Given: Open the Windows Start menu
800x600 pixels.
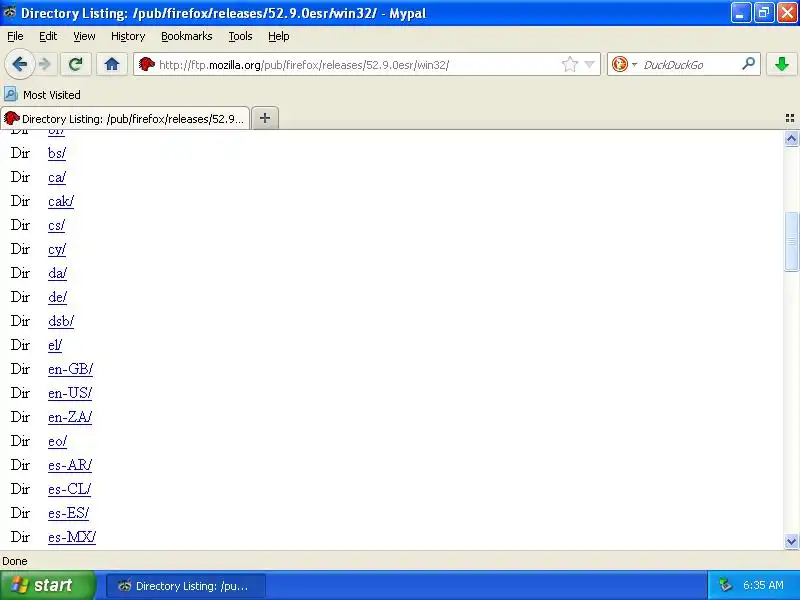Looking at the screenshot, I should coord(47,585).
